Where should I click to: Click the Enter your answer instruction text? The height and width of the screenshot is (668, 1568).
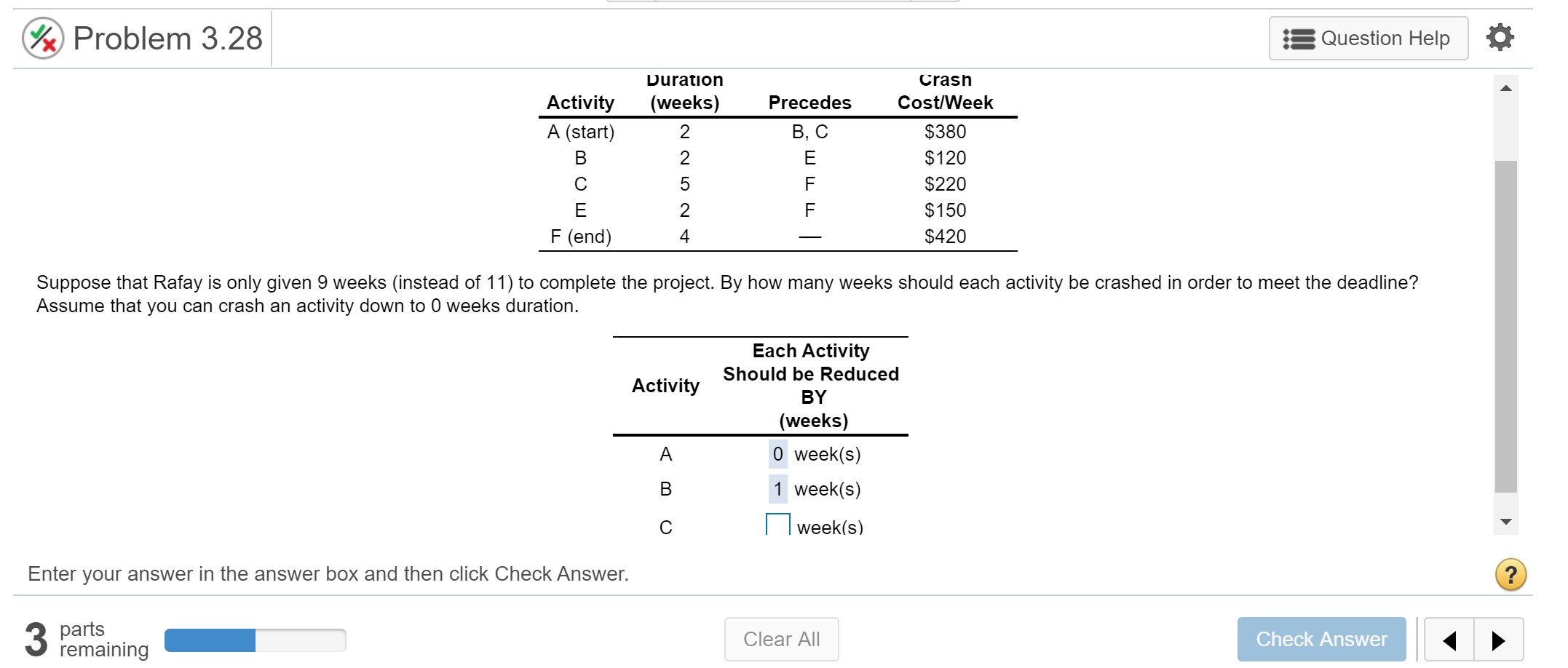(327, 573)
